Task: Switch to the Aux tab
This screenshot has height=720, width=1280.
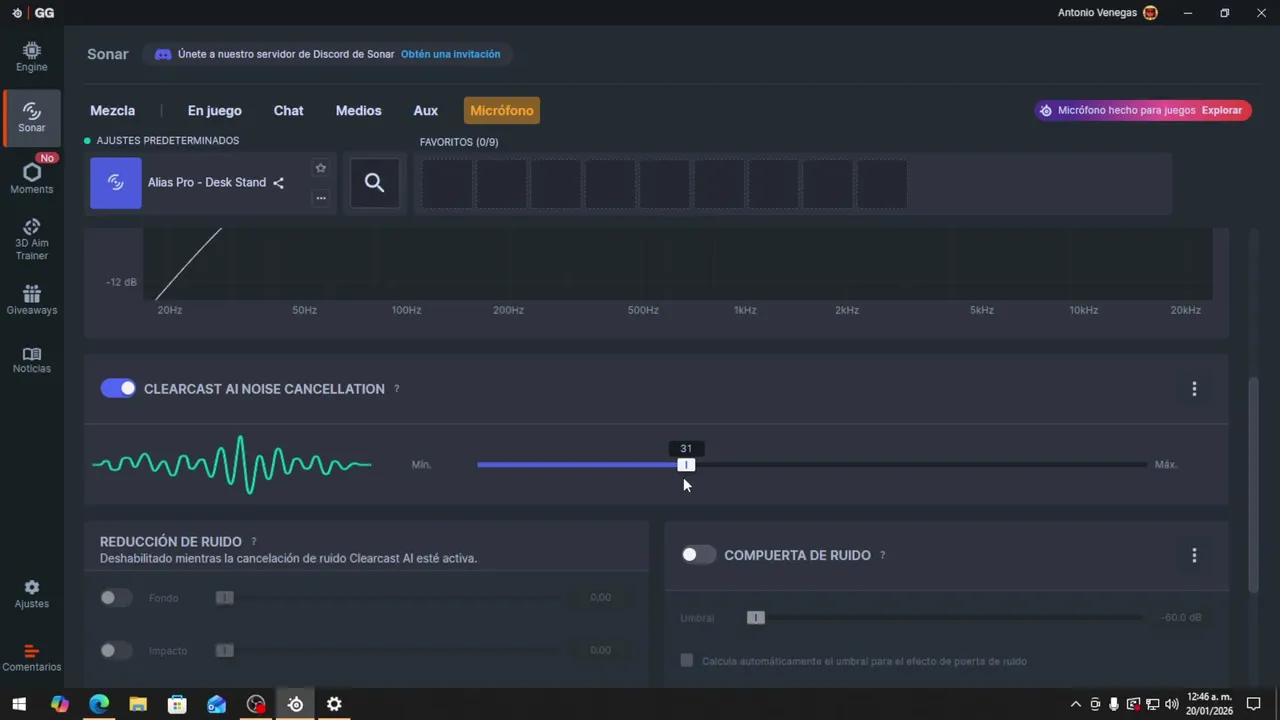Action: 426,111
